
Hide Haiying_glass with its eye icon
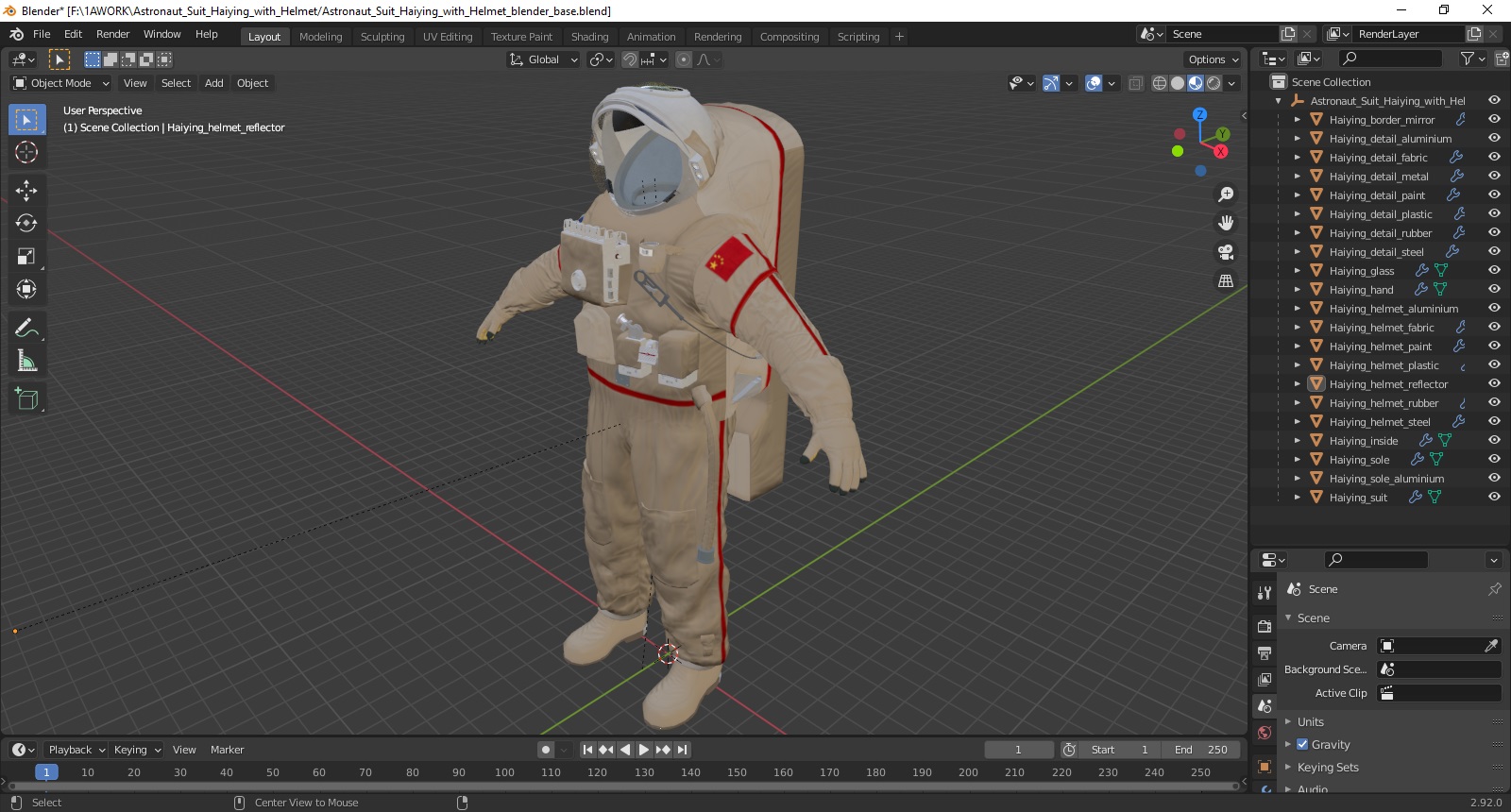(x=1494, y=270)
